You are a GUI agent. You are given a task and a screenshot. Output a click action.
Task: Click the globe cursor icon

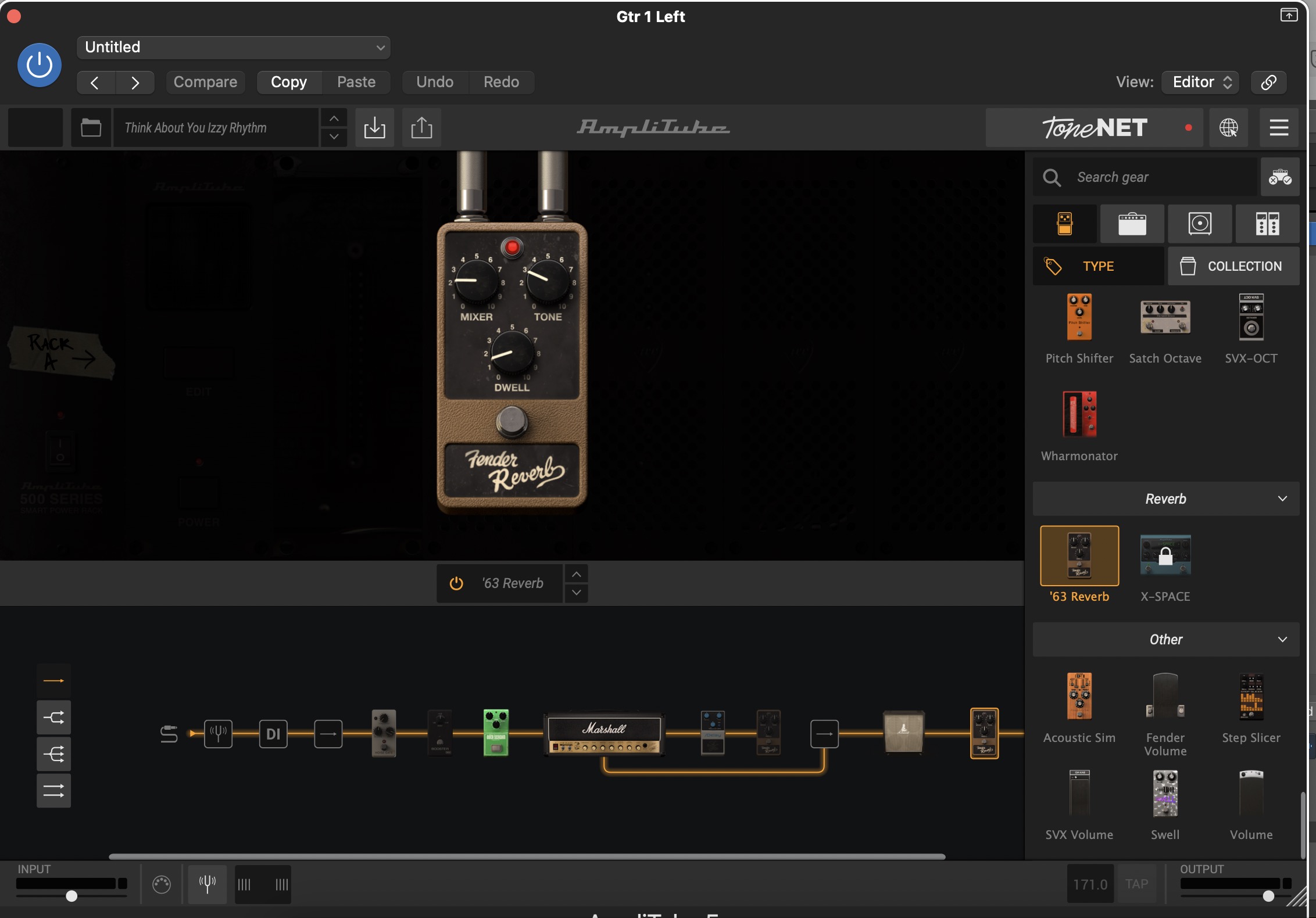point(1229,127)
